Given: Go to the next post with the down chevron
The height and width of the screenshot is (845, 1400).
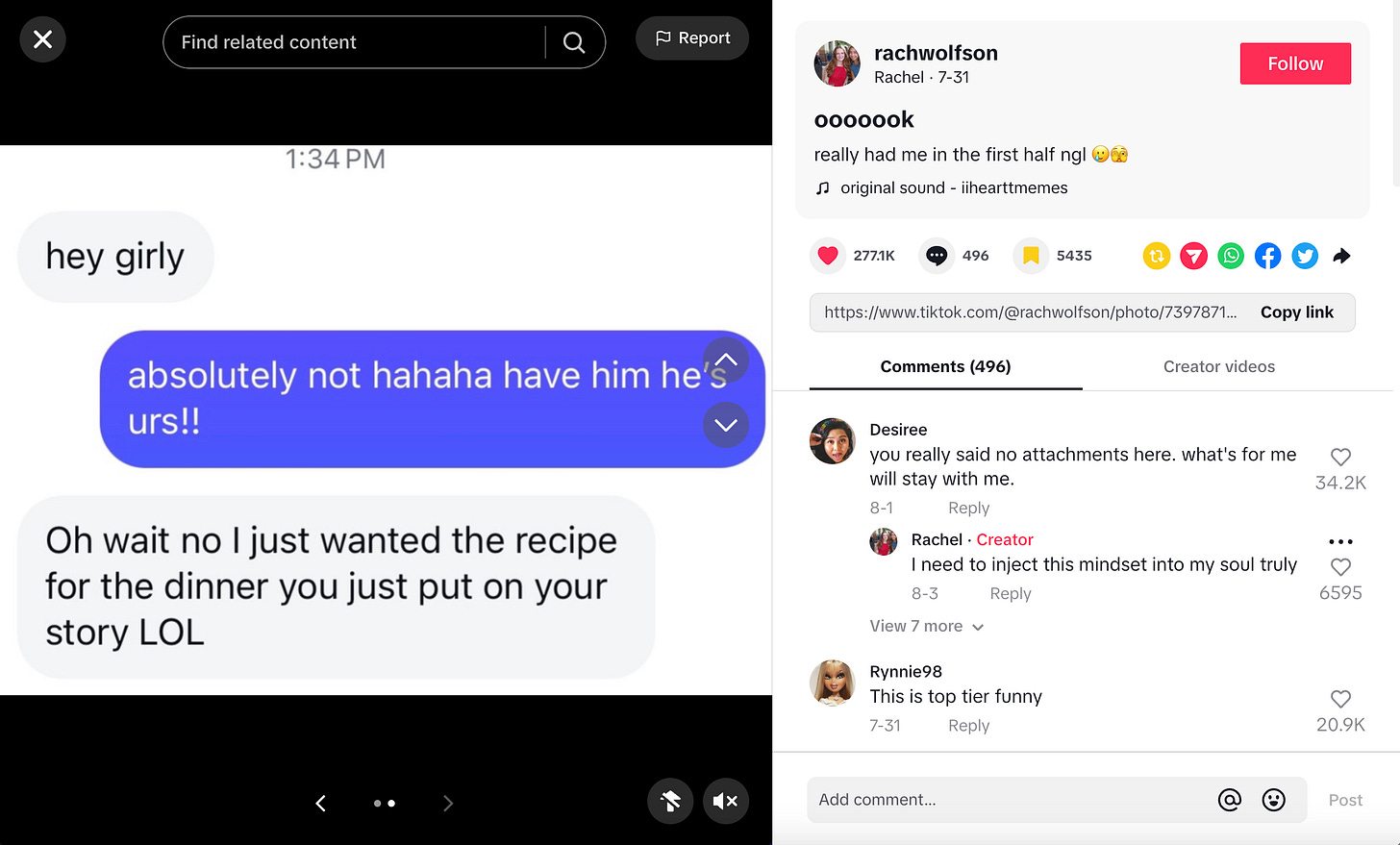Looking at the screenshot, I should point(726,425).
